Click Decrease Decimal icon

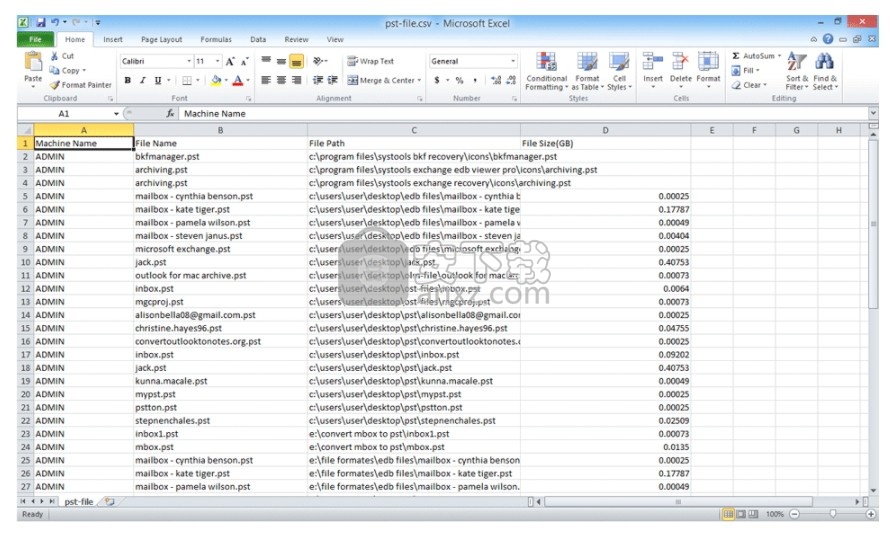(x=511, y=80)
